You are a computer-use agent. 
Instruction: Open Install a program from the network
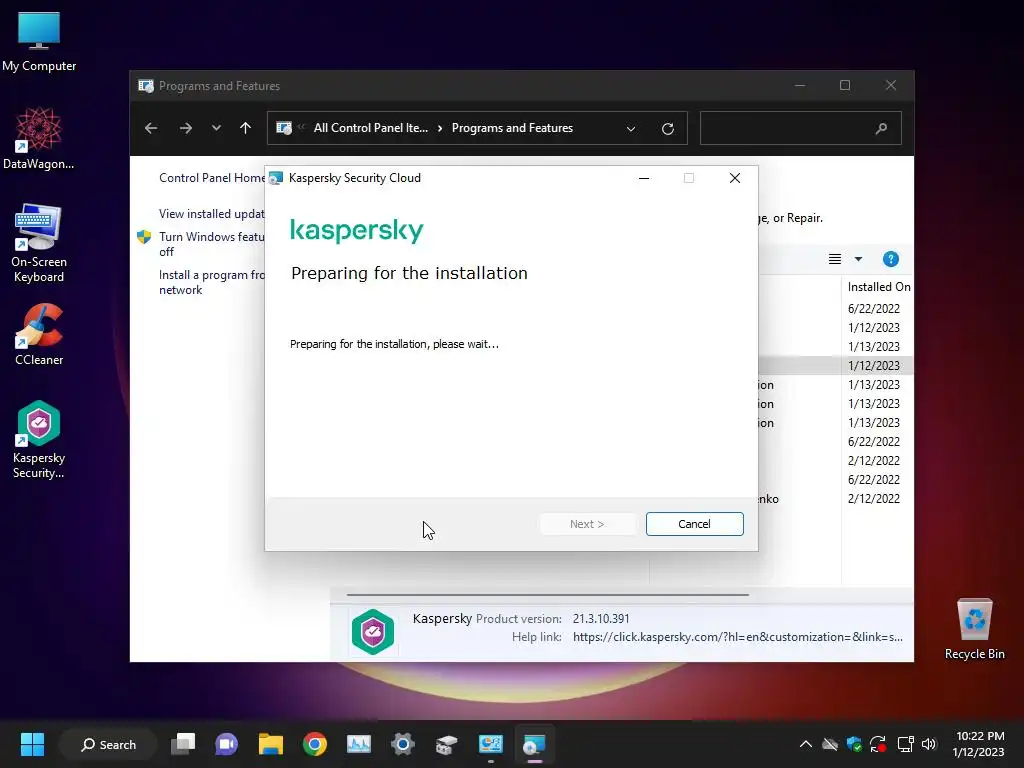(212, 282)
